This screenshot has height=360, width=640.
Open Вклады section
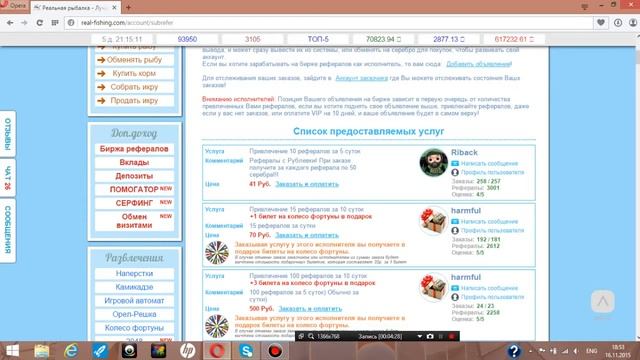pyautogui.click(x=134, y=162)
